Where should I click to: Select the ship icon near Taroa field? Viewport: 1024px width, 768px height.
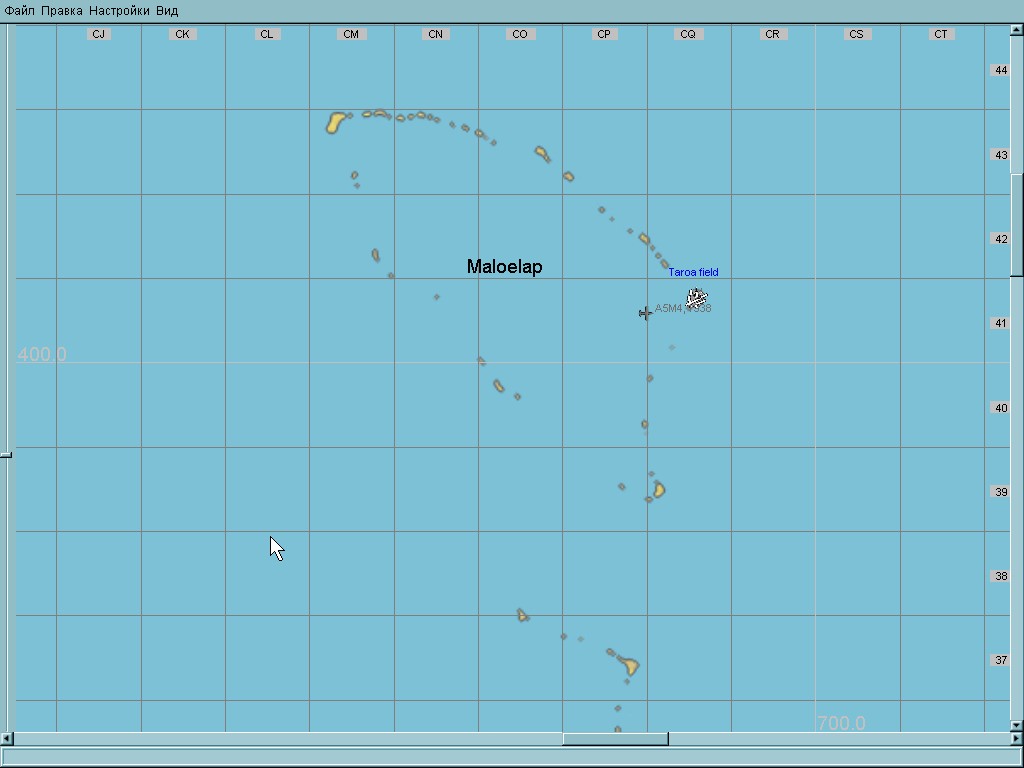[697, 298]
